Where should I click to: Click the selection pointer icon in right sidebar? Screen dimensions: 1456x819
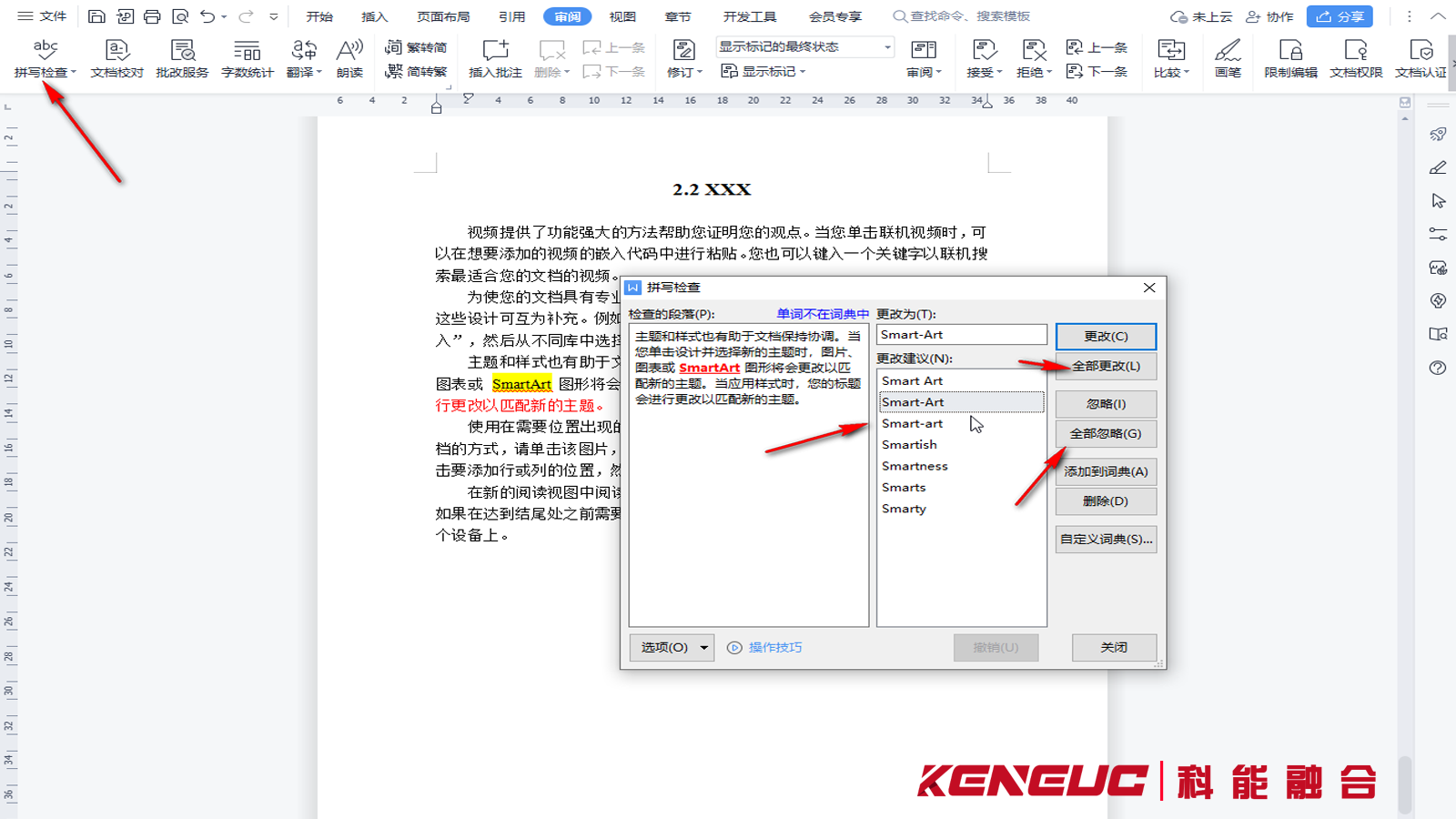[1438, 200]
